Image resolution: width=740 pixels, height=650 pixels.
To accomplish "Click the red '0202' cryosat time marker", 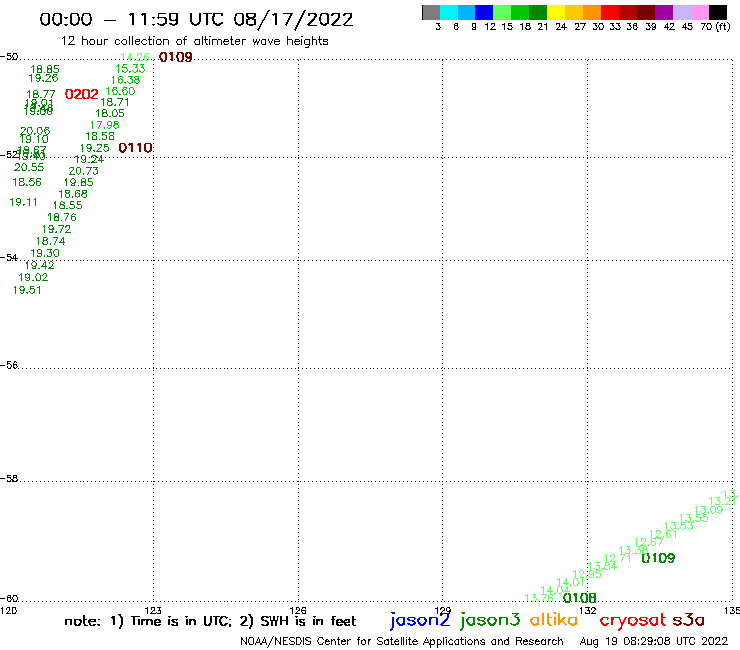I will (x=82, y=94).
